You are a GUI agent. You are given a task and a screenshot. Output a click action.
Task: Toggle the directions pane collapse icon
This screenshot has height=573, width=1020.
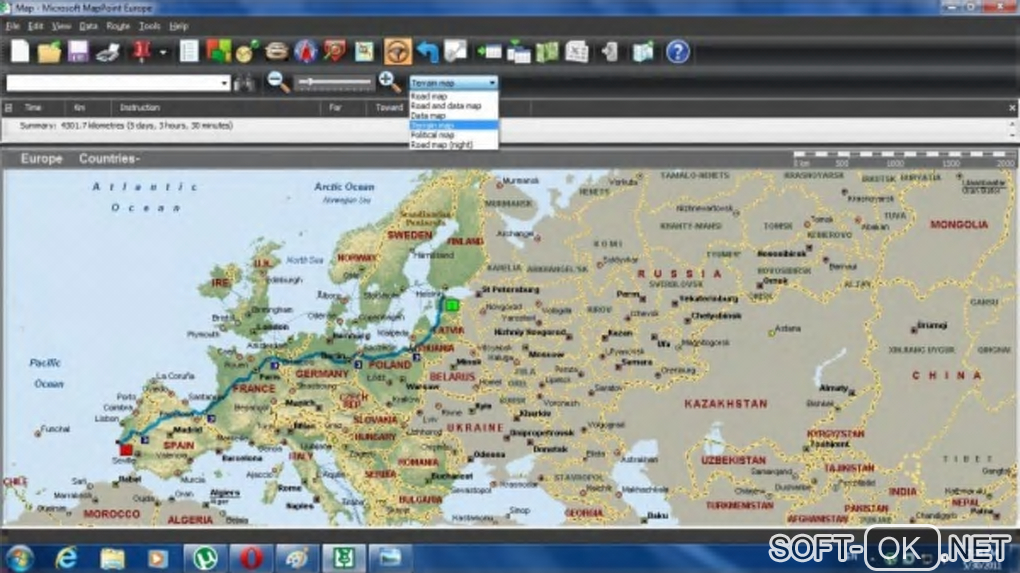click(x=8, y=107)
